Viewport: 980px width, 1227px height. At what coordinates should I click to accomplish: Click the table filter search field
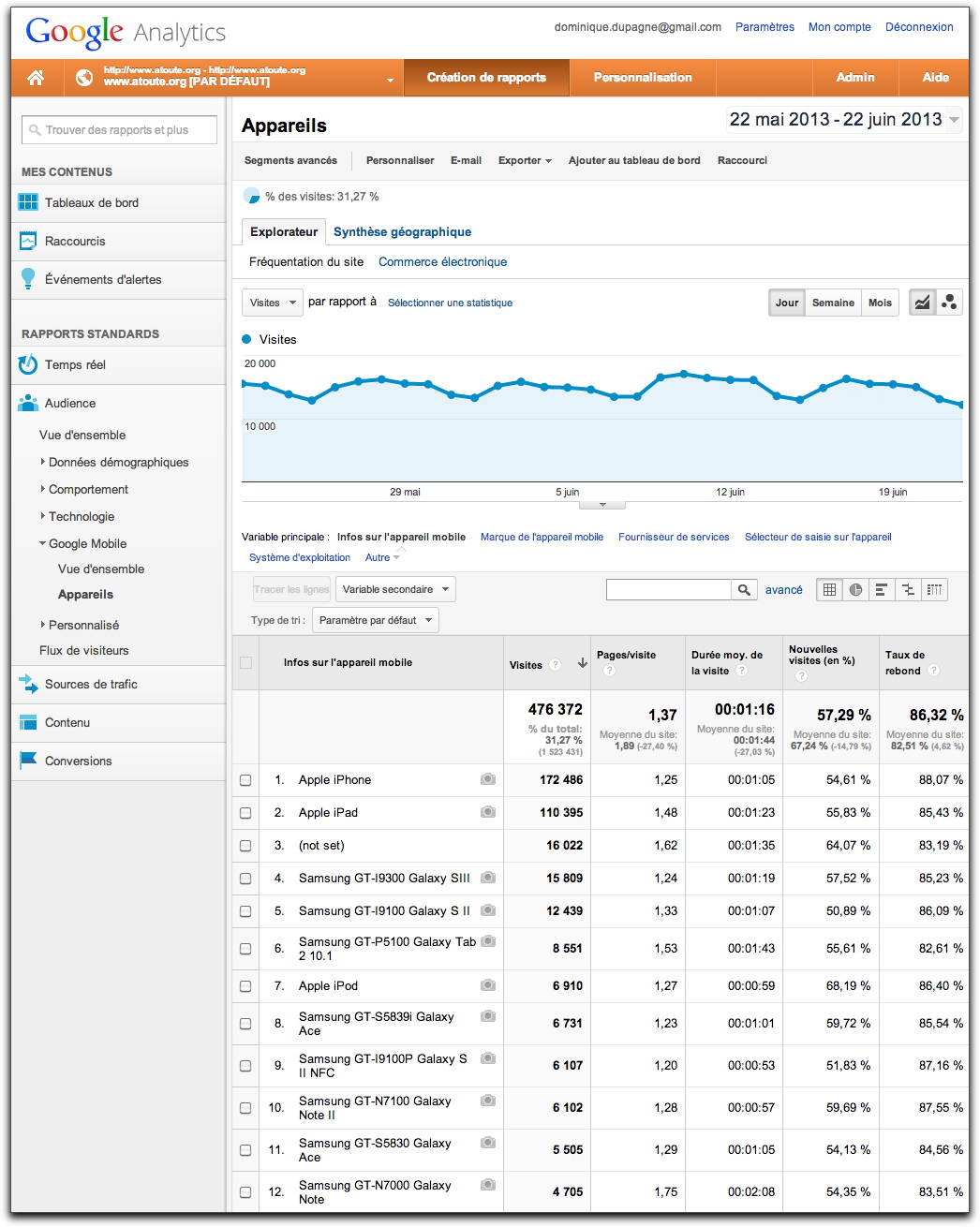click(x=669, y=589)
